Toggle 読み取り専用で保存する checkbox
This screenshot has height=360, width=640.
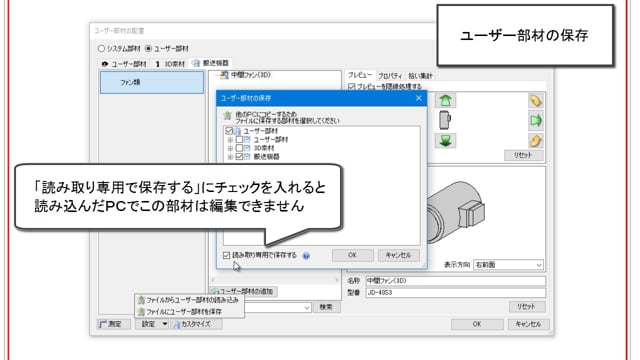click(x=227, y=256)
